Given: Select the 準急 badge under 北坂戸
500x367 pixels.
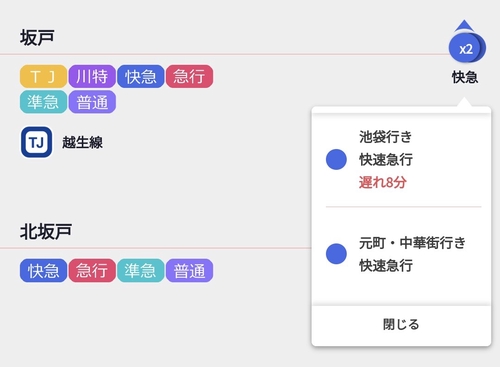Looking at the screenshot, I should coord(141,270).
